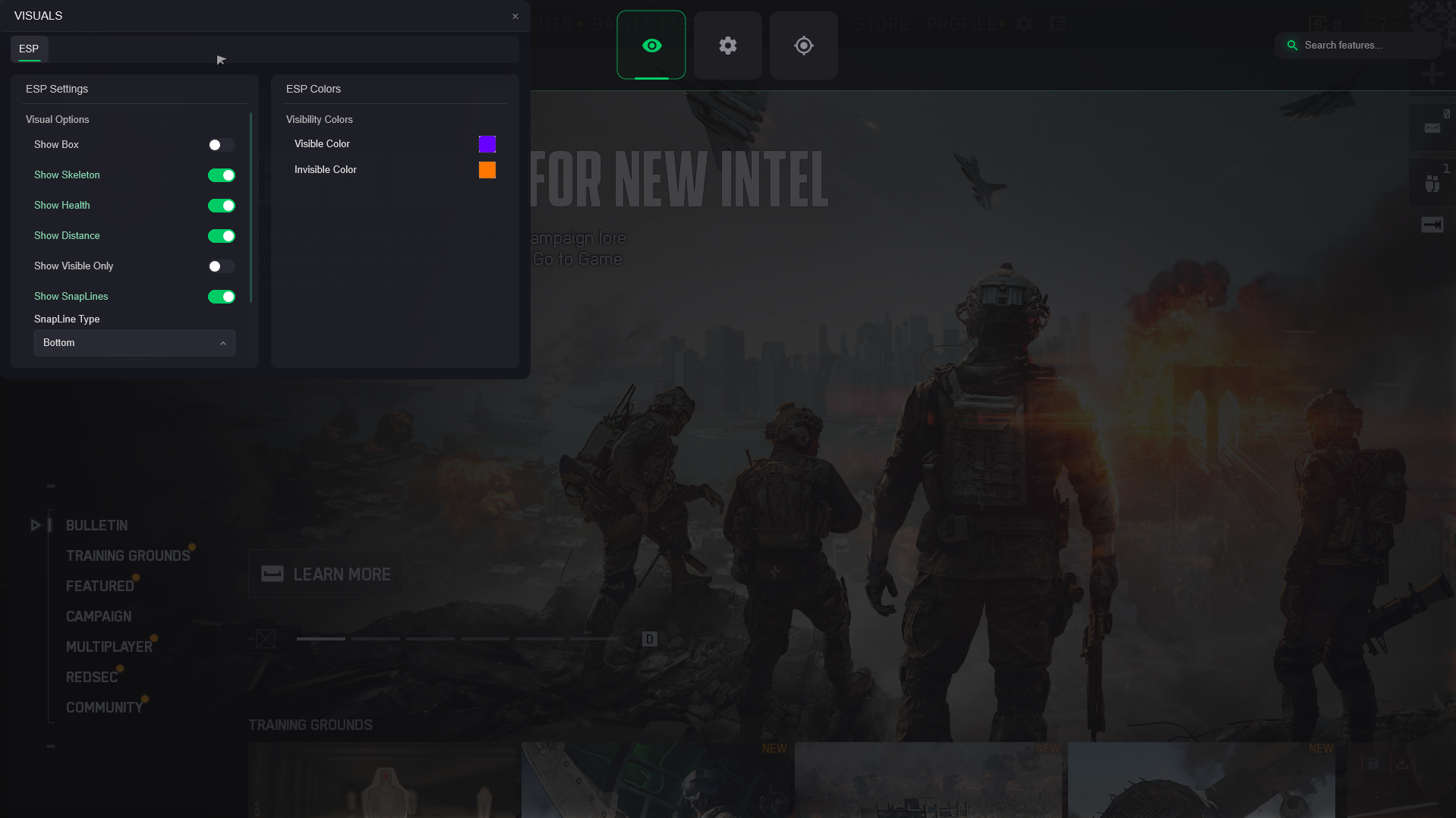Select Campaign from the side menu
The width and height of the screenshot is (1456, 818).
click(x=99, y=616)
